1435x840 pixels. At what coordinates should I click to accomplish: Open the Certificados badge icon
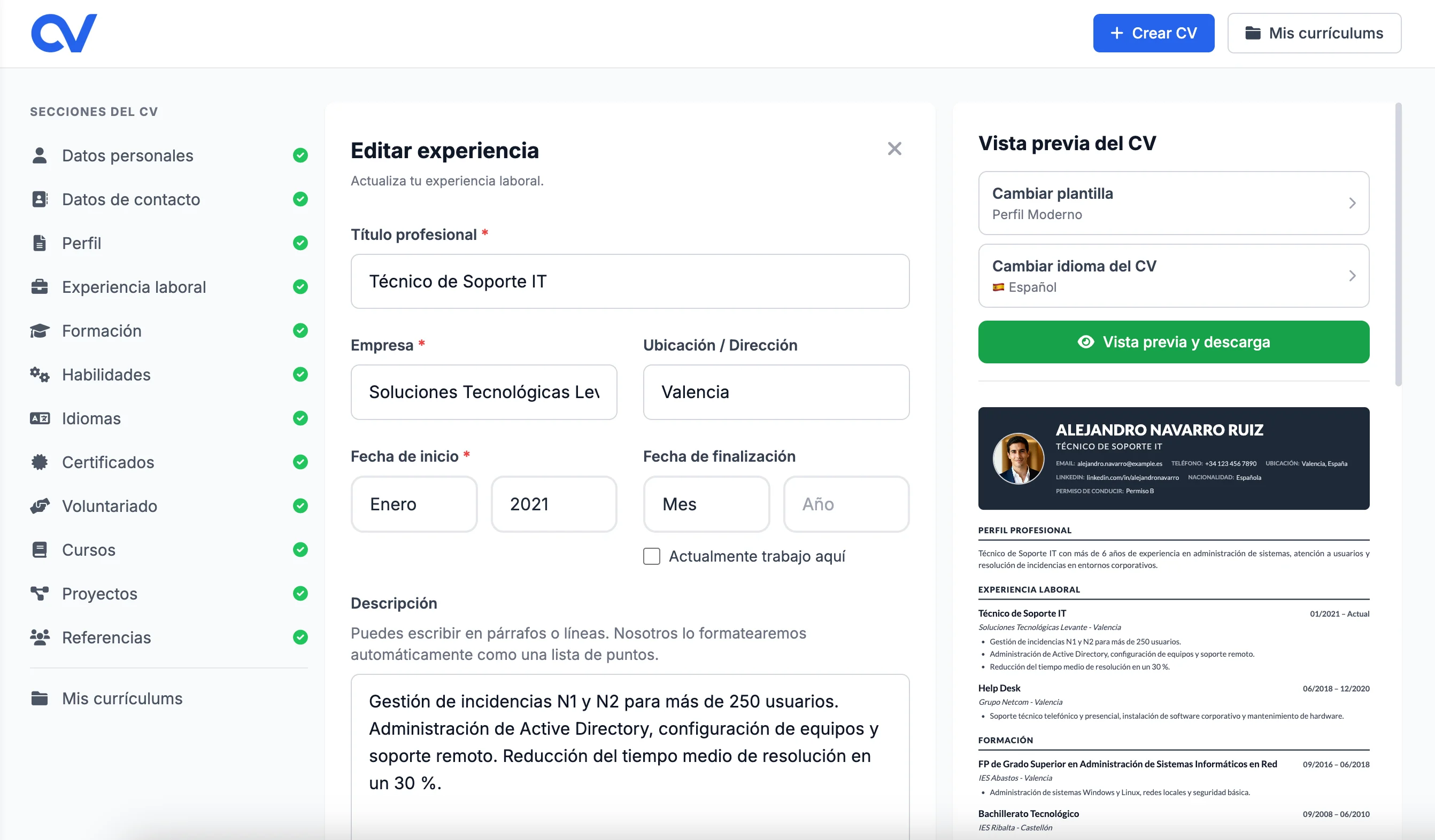pyautogui.click(x=40, y=462)
